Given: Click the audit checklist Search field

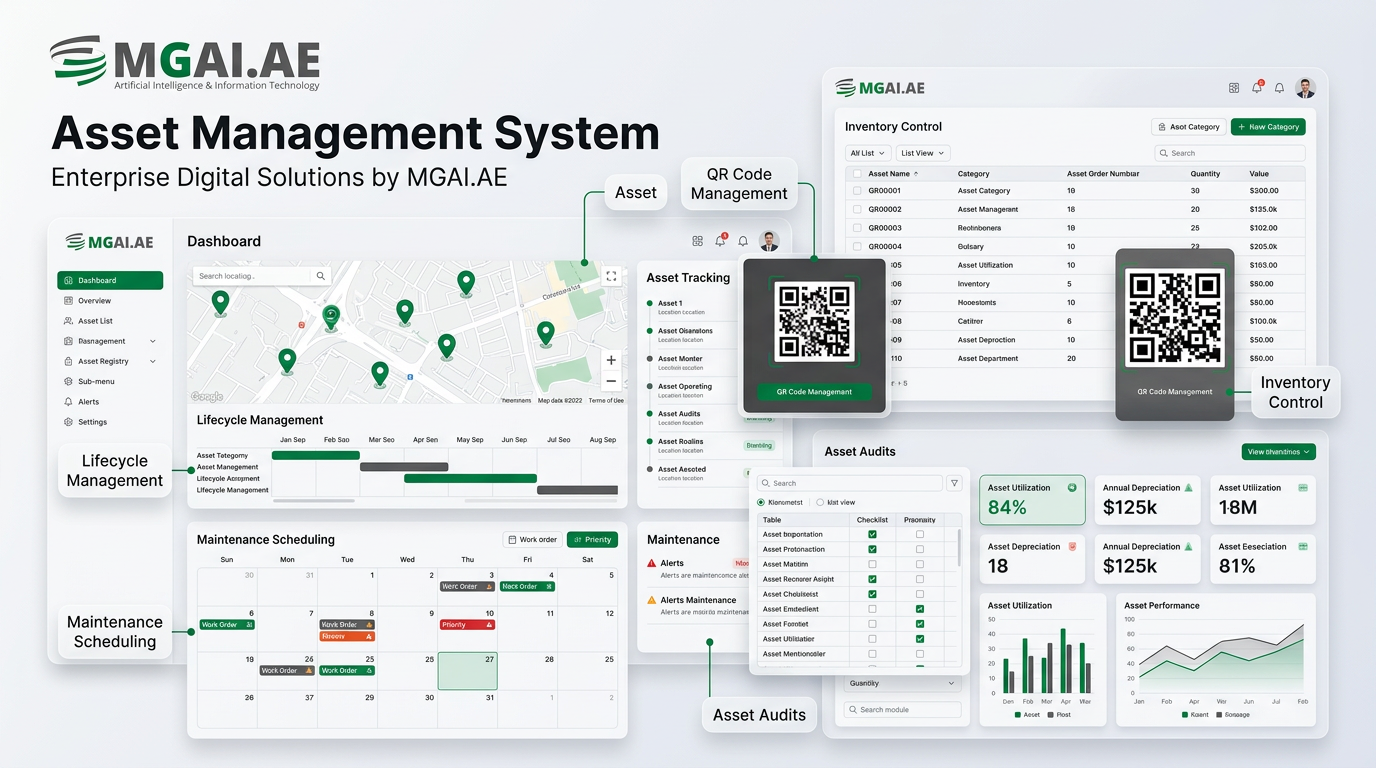Looking at the screenshot, I should click(849, 483).
